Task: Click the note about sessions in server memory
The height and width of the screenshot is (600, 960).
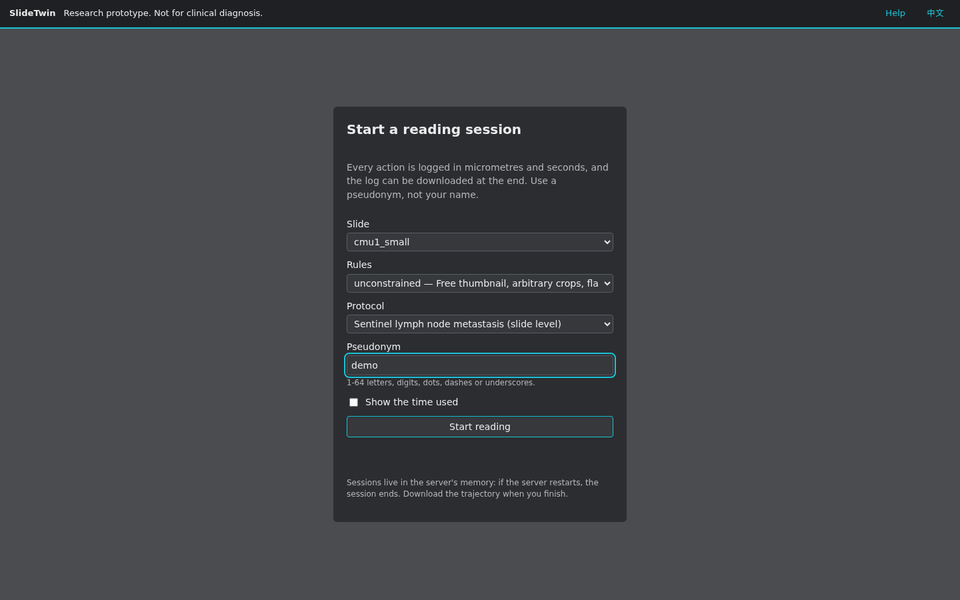Action: click(473, 488)
